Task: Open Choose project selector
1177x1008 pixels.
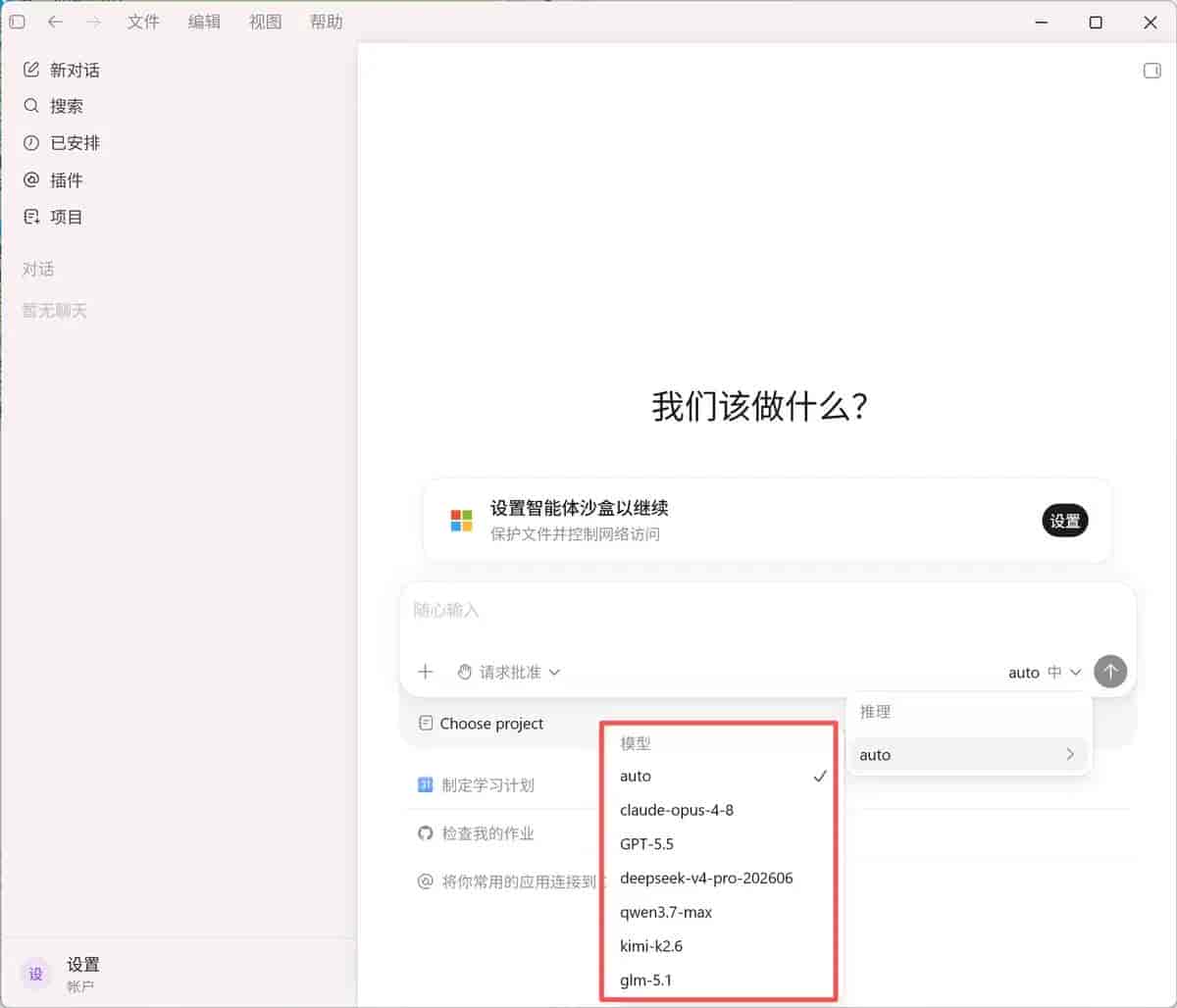Action: 482,724
